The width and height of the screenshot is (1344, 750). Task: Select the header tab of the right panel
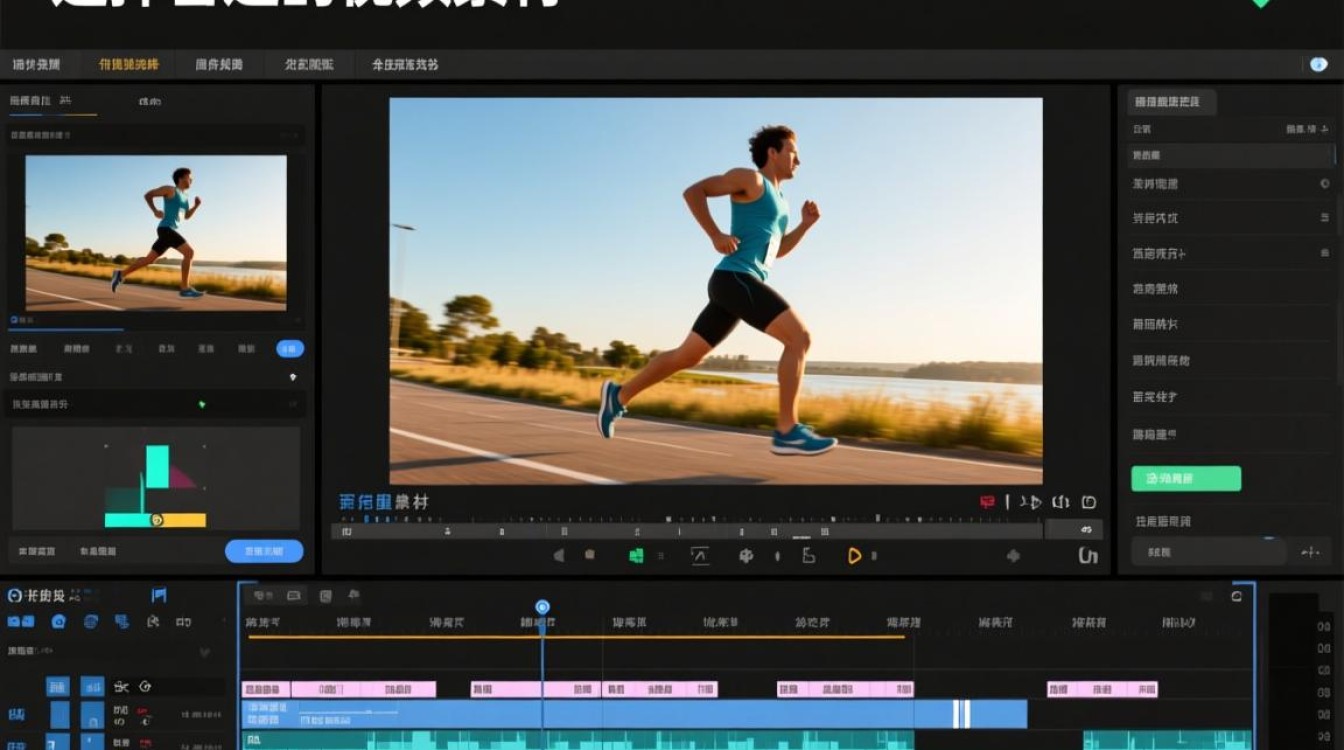(x=1172, y=102)
